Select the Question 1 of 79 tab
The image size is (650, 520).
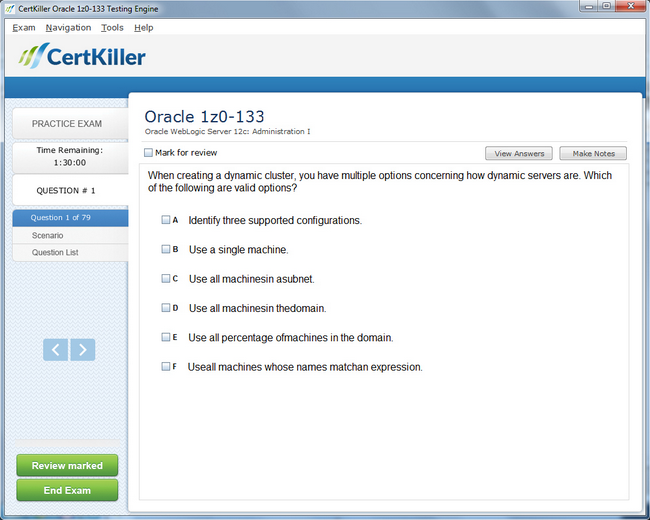(x=70, y=218)
